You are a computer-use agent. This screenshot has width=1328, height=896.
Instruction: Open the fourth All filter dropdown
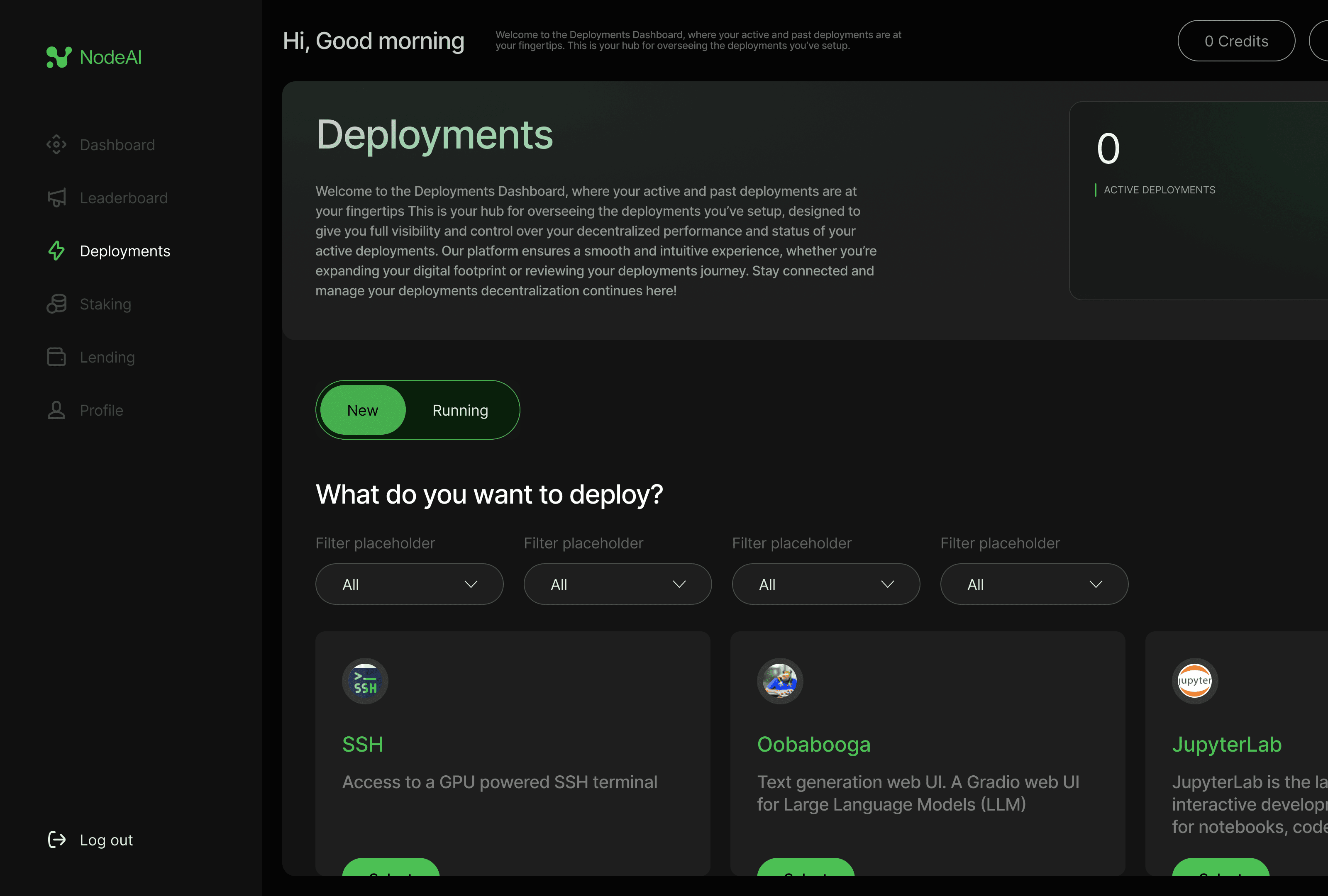point(1034,584)
